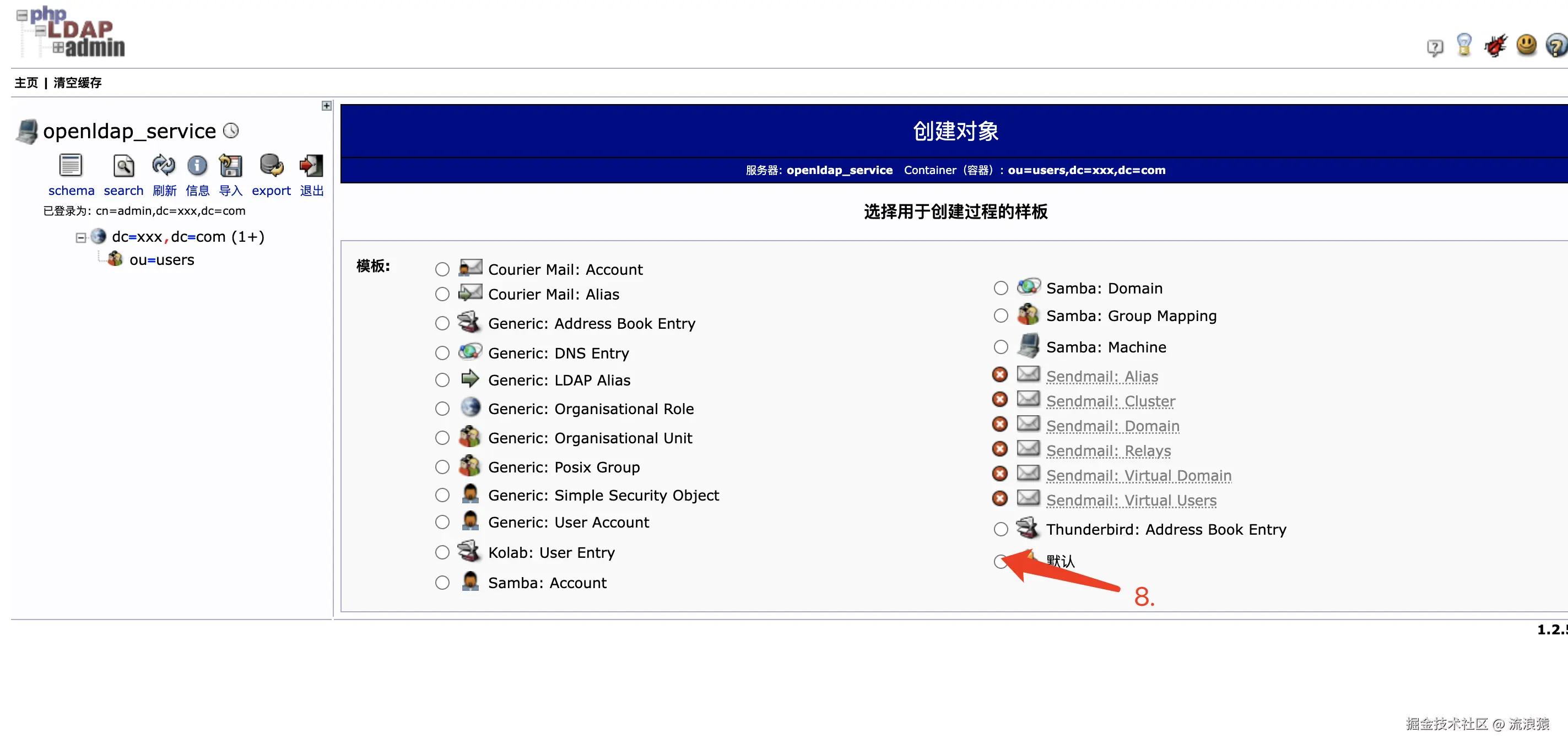Open the search icon under openldap_service
Image resolution: width=1568 pixels, height=750 pixels.
point(123,165)
